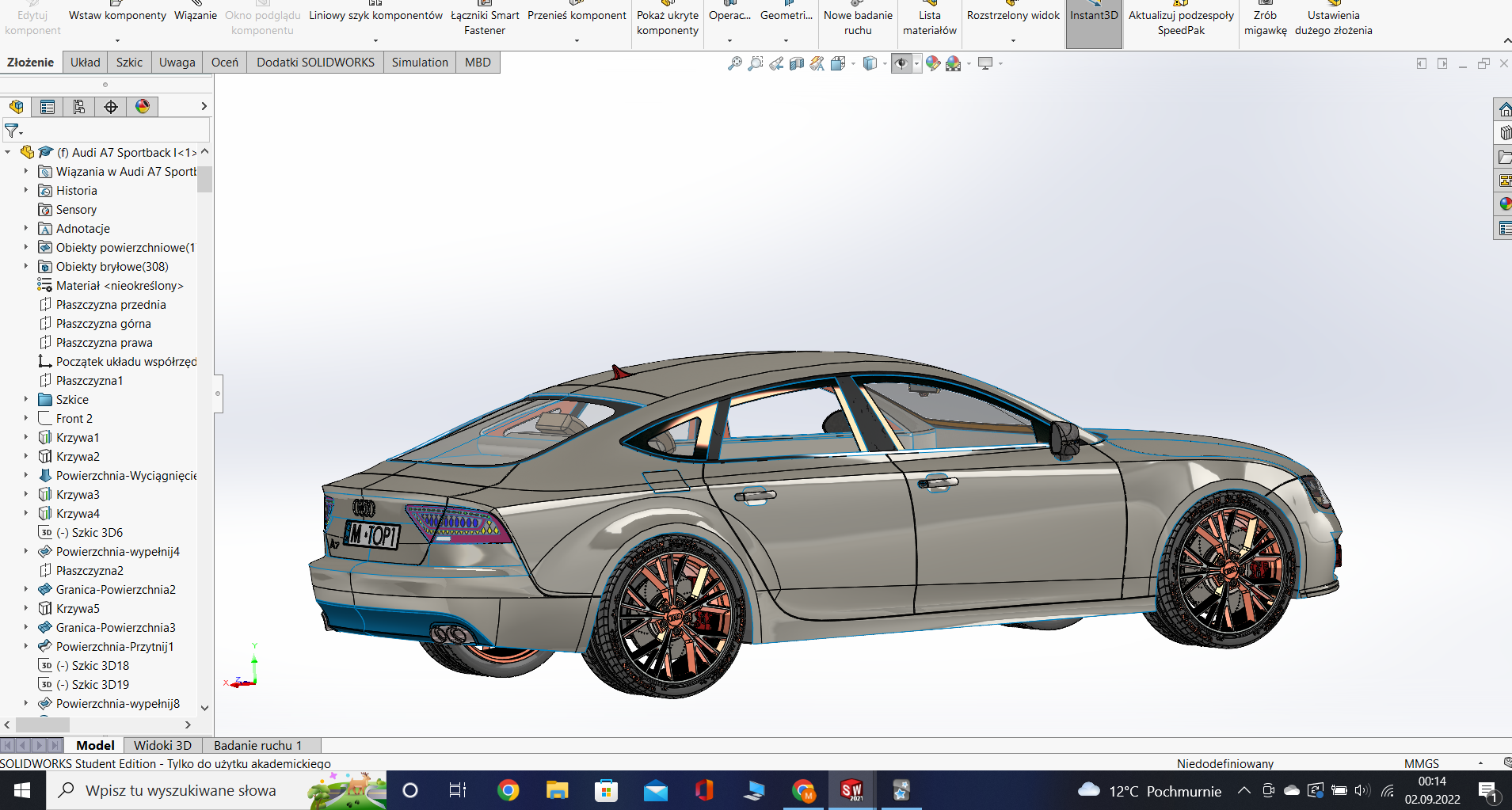Open the MBD tab
1512x810 pixels.
[478, 62]
